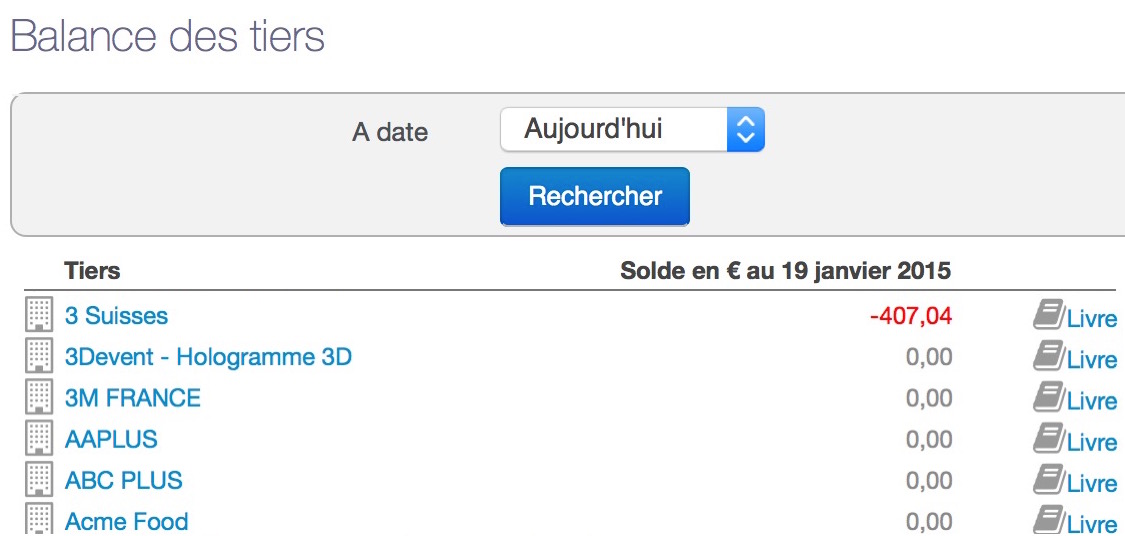
Task: Click the building icon beside 3M FRANCE
Action: [x=38, y=398]
